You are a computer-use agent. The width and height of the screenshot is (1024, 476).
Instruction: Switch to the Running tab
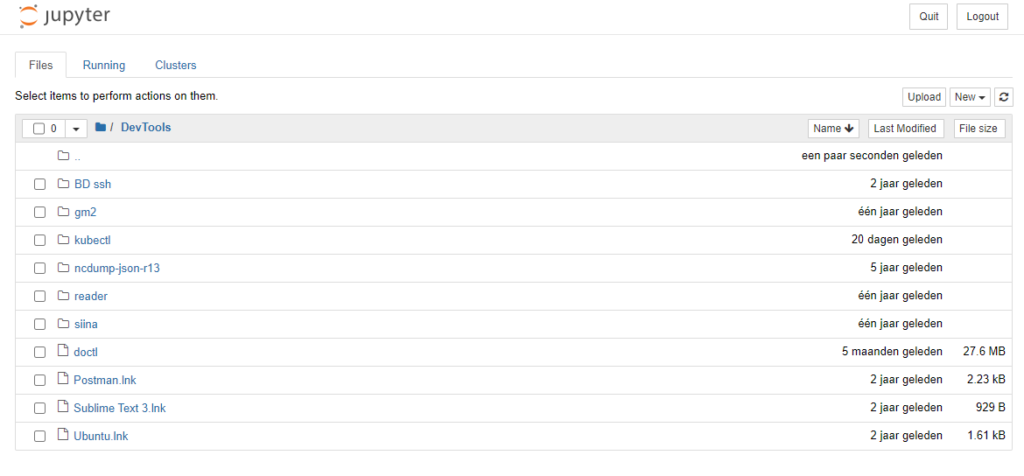[104, 65]
